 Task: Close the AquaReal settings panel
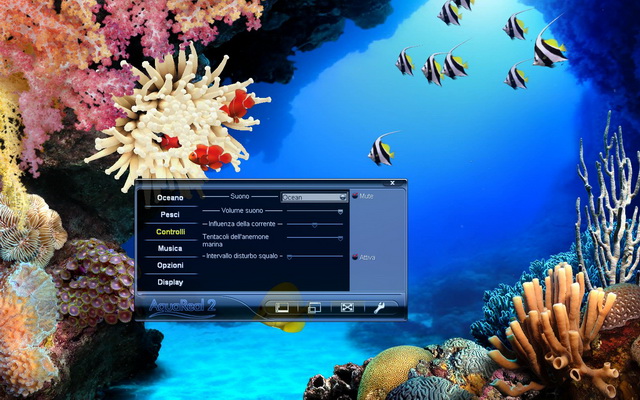pos(394,184)
